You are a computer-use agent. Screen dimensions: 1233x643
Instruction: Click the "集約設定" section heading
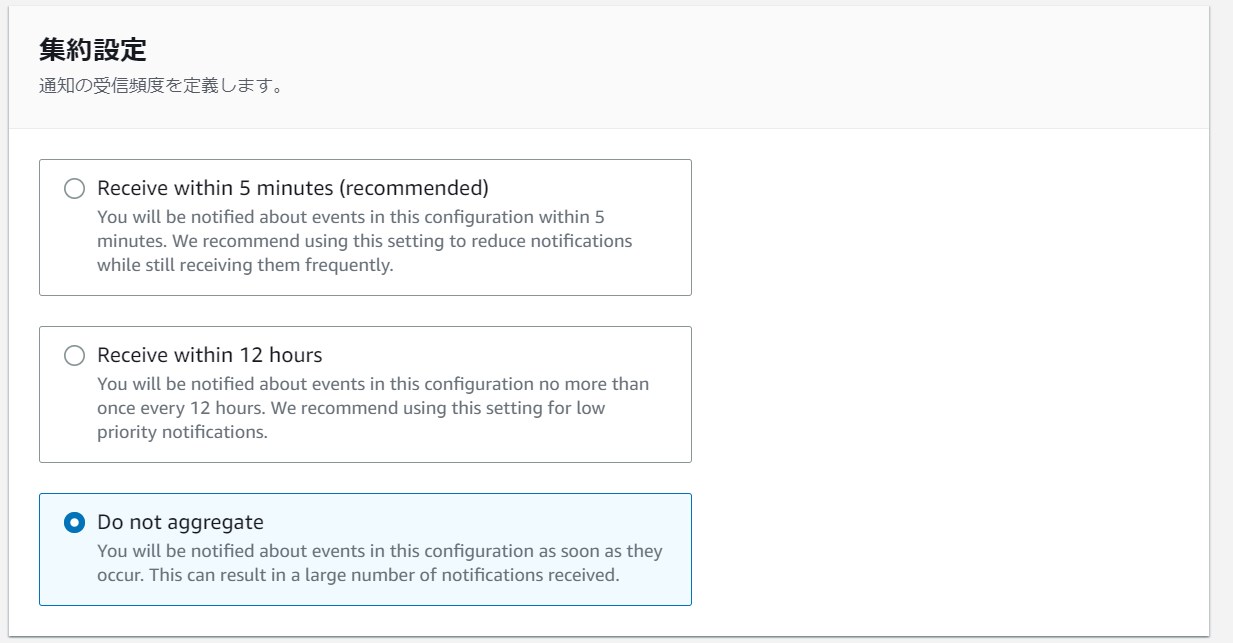tap(71, 49)
